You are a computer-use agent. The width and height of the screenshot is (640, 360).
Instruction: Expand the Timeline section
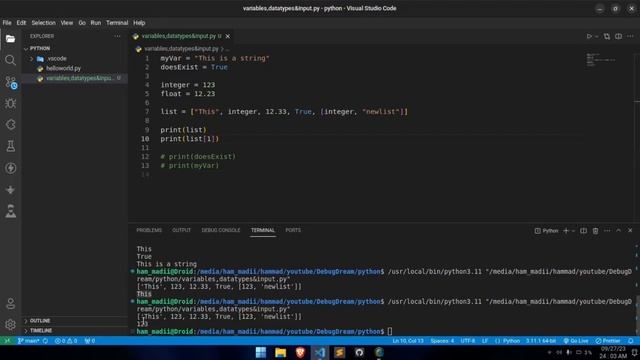(x=75, y=331)
